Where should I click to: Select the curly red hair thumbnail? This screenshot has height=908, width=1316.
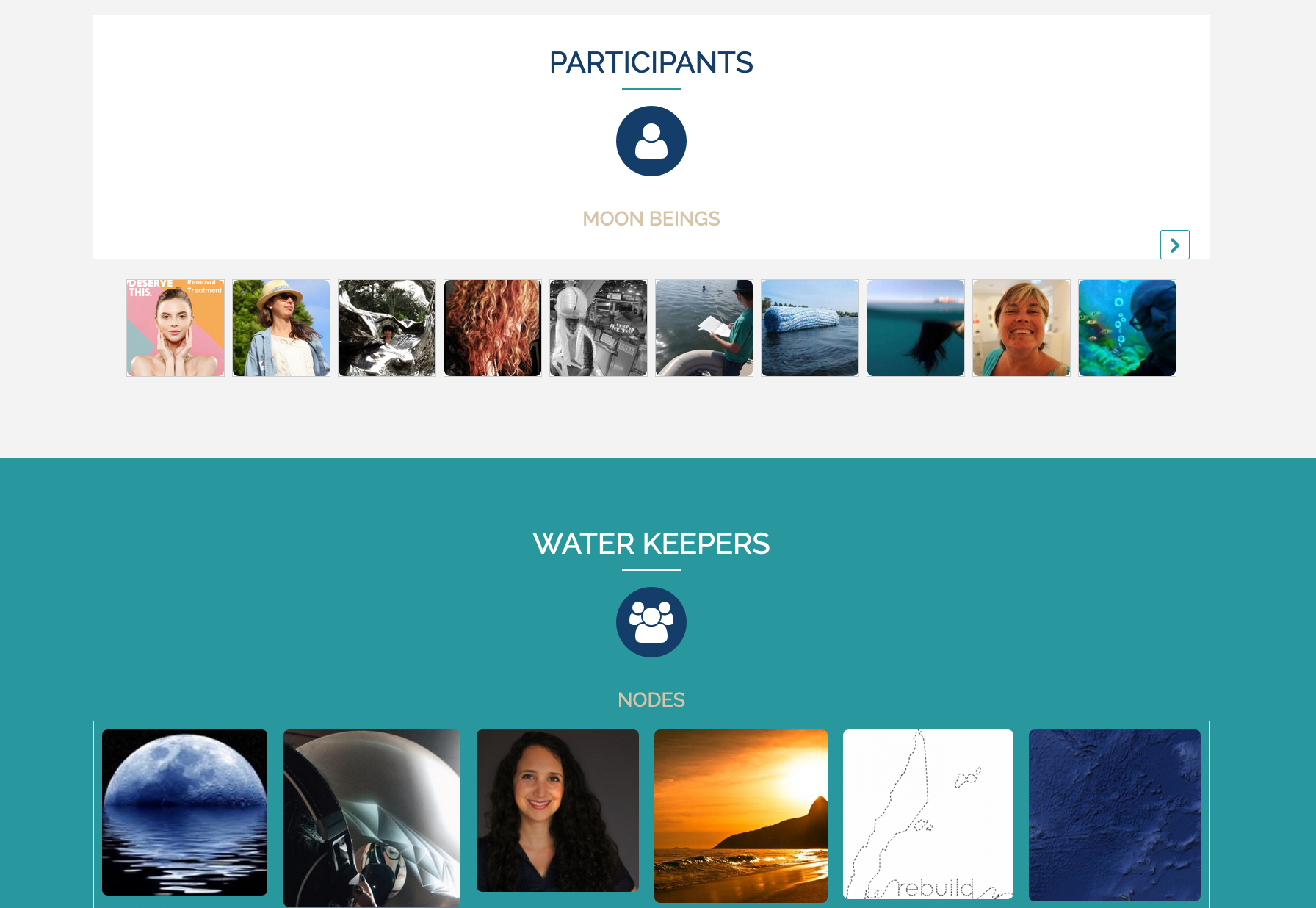point(493,328)
